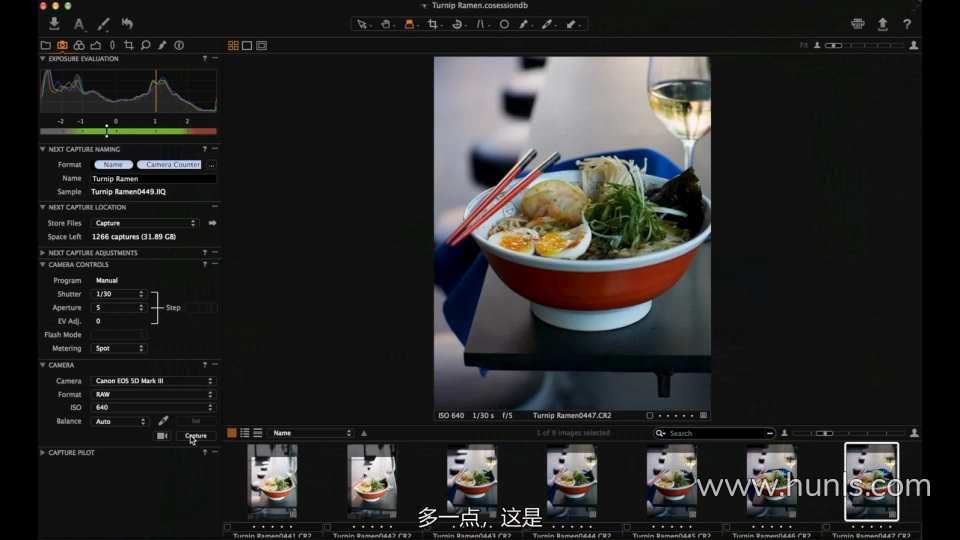Image resolution: width=960 pixels, height=540 pixels.
Task: Open the ISO dropdown showing 640
Action: coord(152,407)
